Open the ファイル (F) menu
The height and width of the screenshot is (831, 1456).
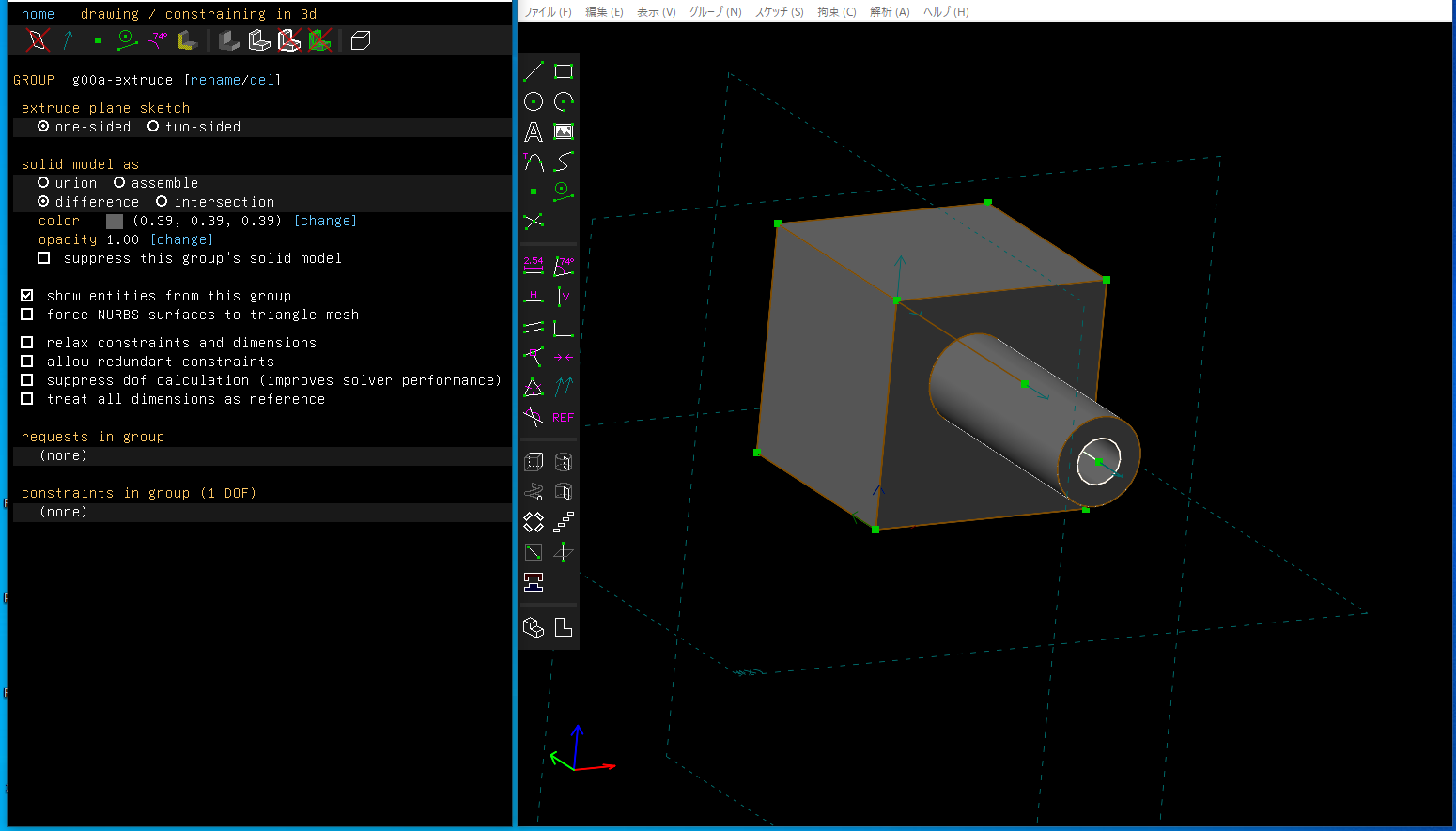click(x=547, y=12)
